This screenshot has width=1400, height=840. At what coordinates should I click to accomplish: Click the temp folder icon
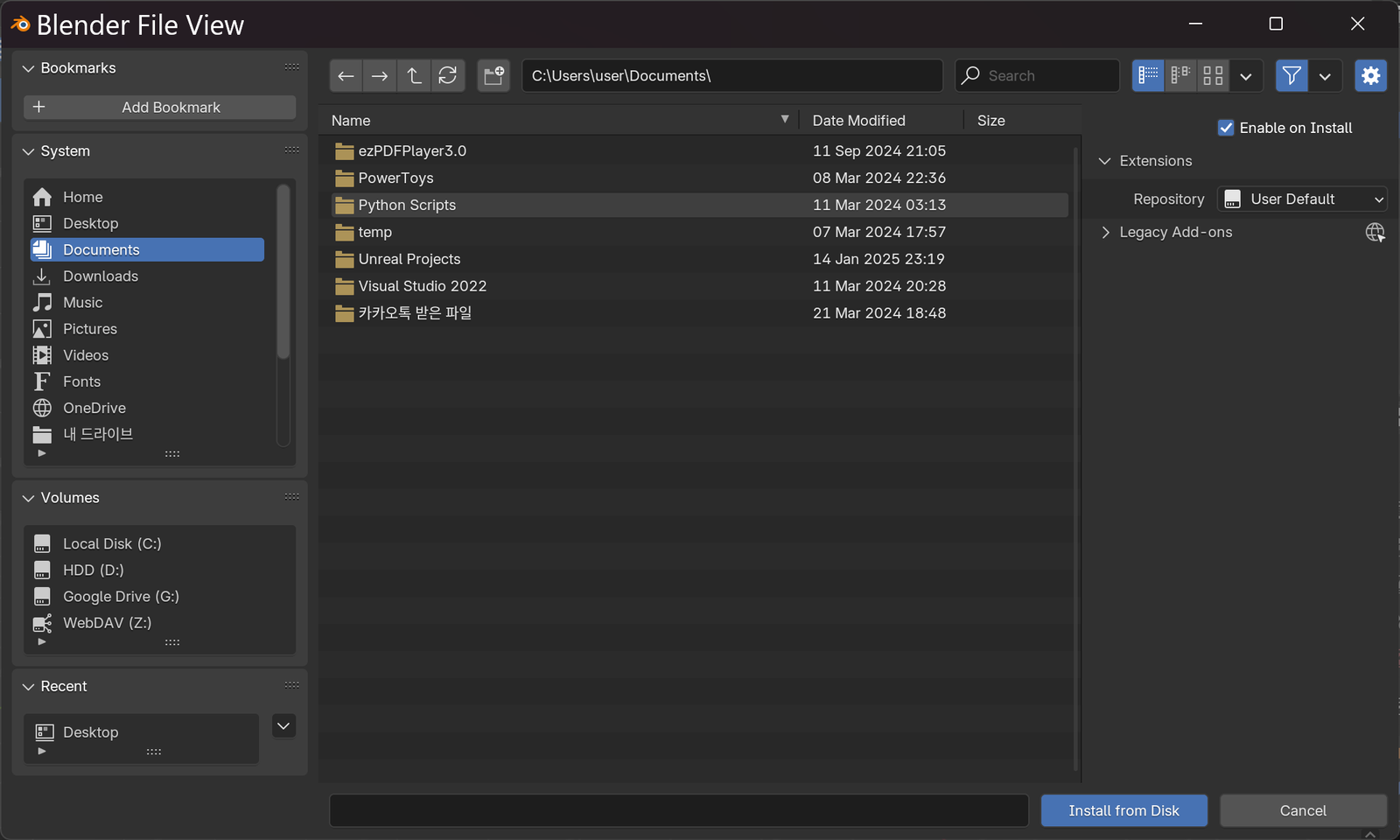pyautogui.click(x=345, y=233)
